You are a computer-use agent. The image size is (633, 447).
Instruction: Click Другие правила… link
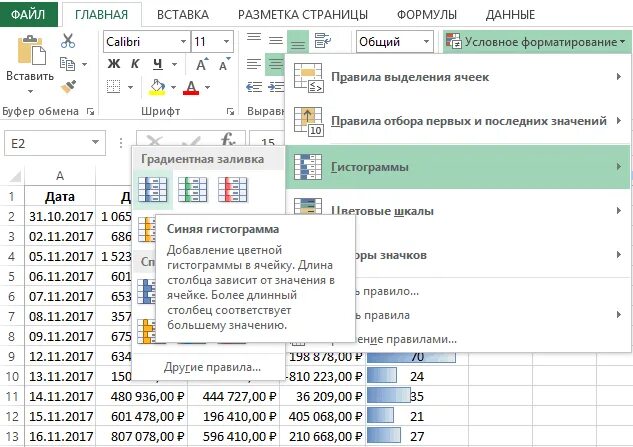(212, 367)
